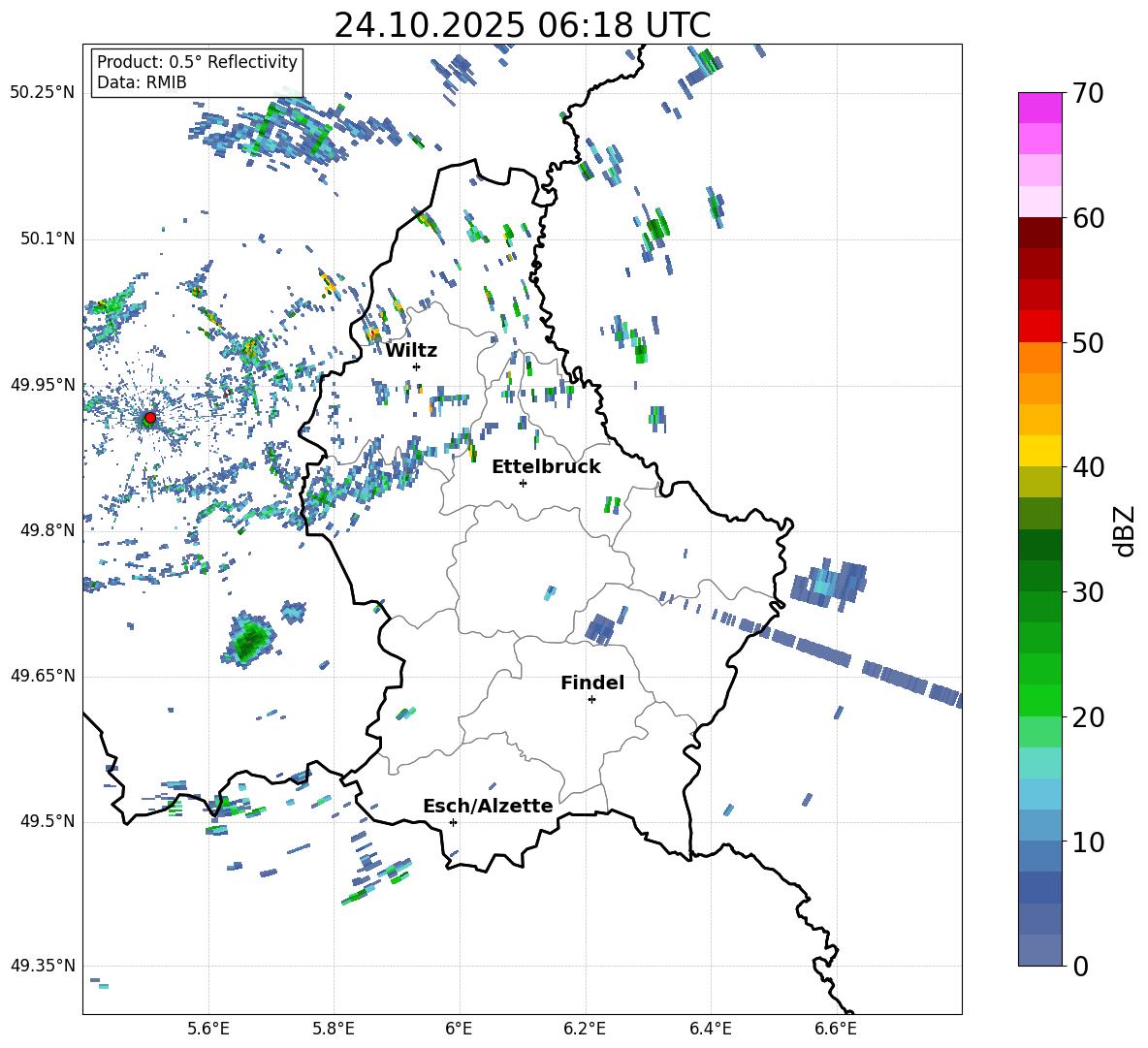Click the title '24.10.2025 06:18 UTC'

click(523, 25)
